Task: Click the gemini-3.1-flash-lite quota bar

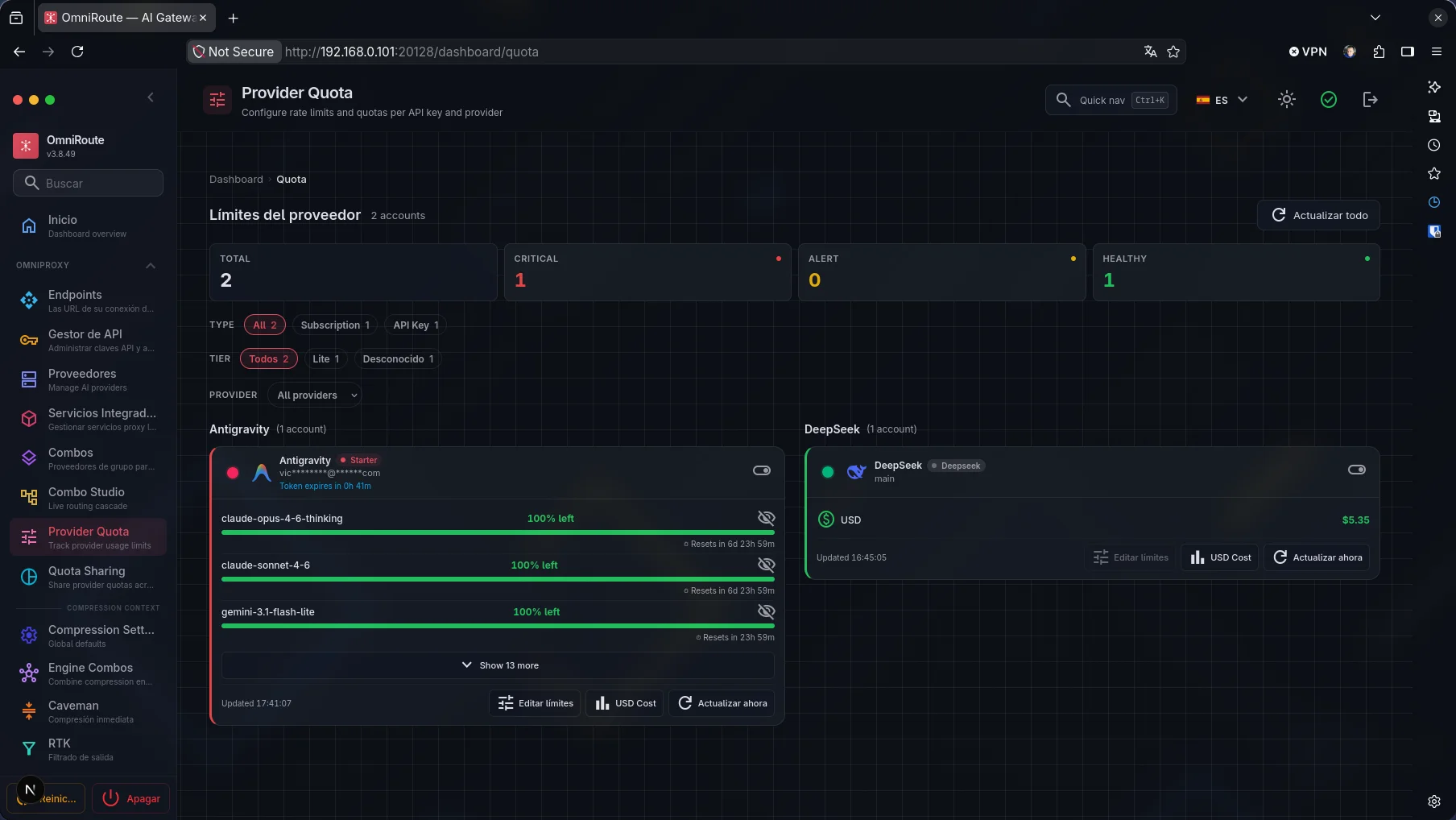Action: 498,626
